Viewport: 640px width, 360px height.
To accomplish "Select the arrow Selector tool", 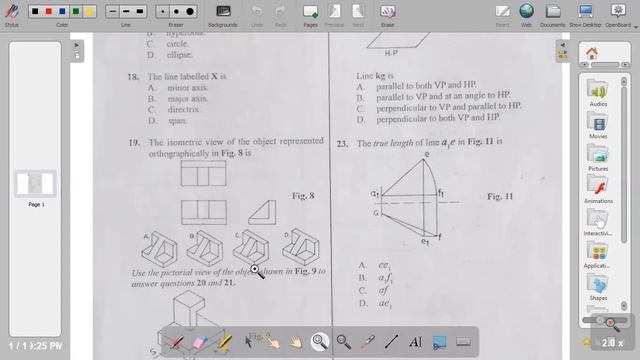I will tap(248, 341).
